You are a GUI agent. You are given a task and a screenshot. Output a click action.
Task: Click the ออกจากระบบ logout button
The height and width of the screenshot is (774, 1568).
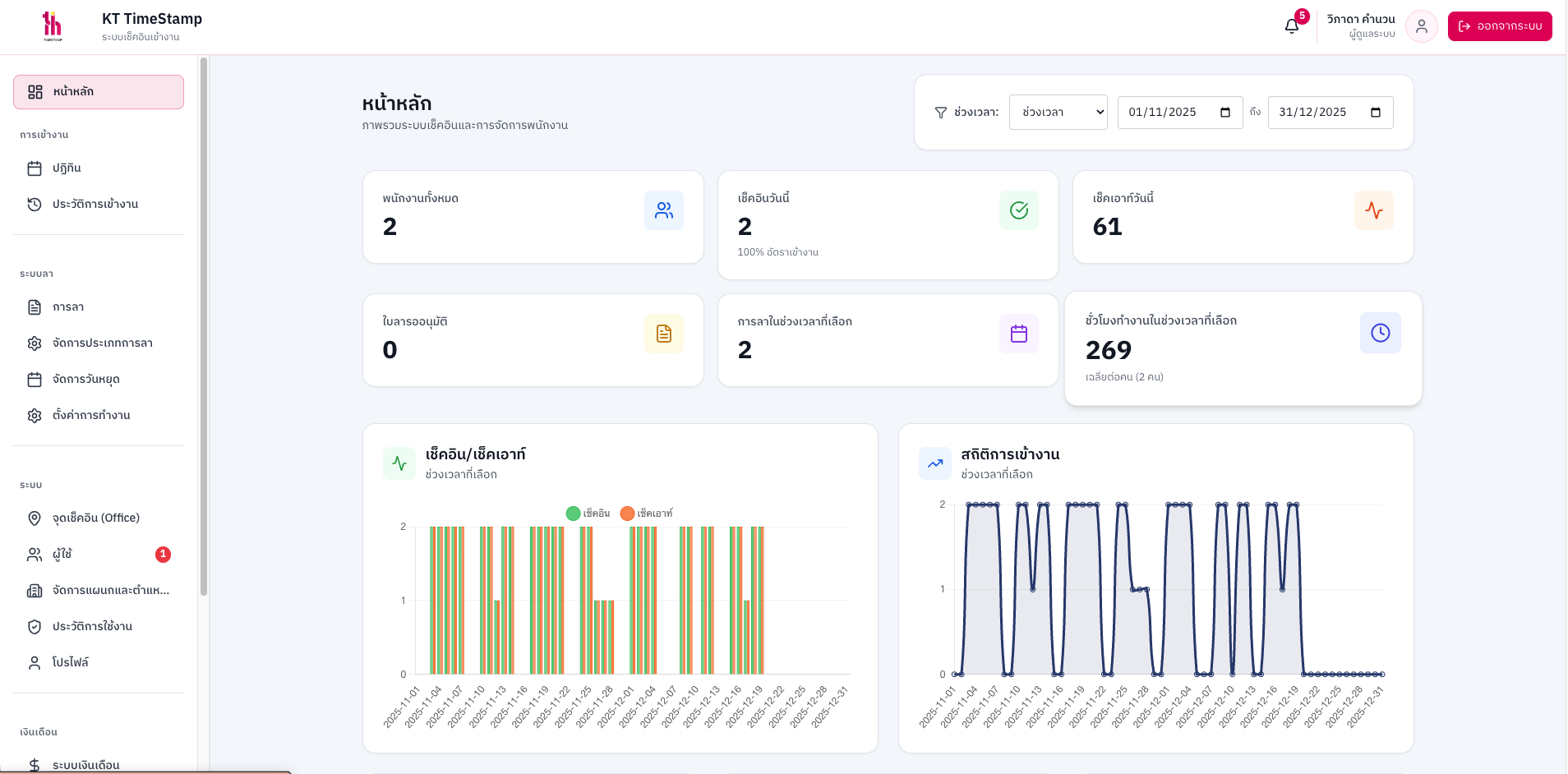[x=1500, y=25]
